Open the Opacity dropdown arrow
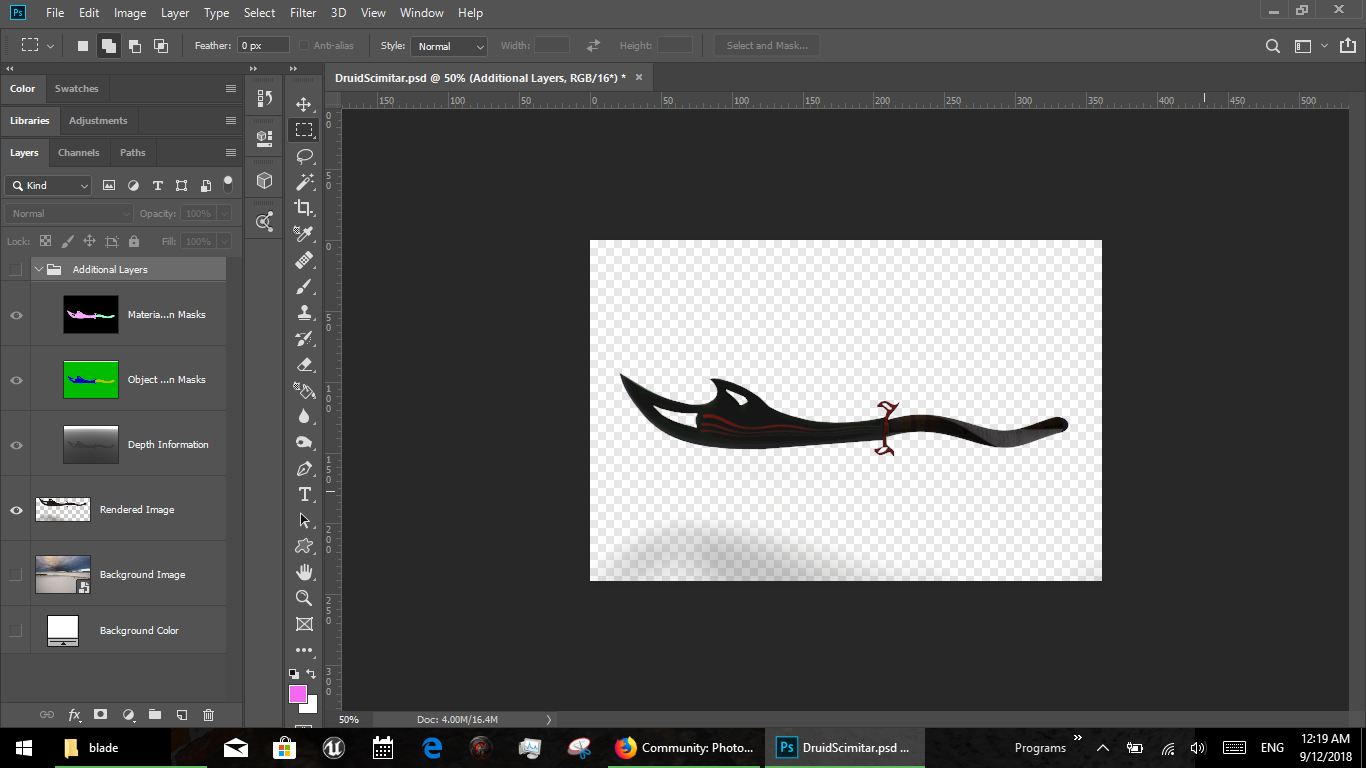The image size is (1366, 768). coord(224,213)
